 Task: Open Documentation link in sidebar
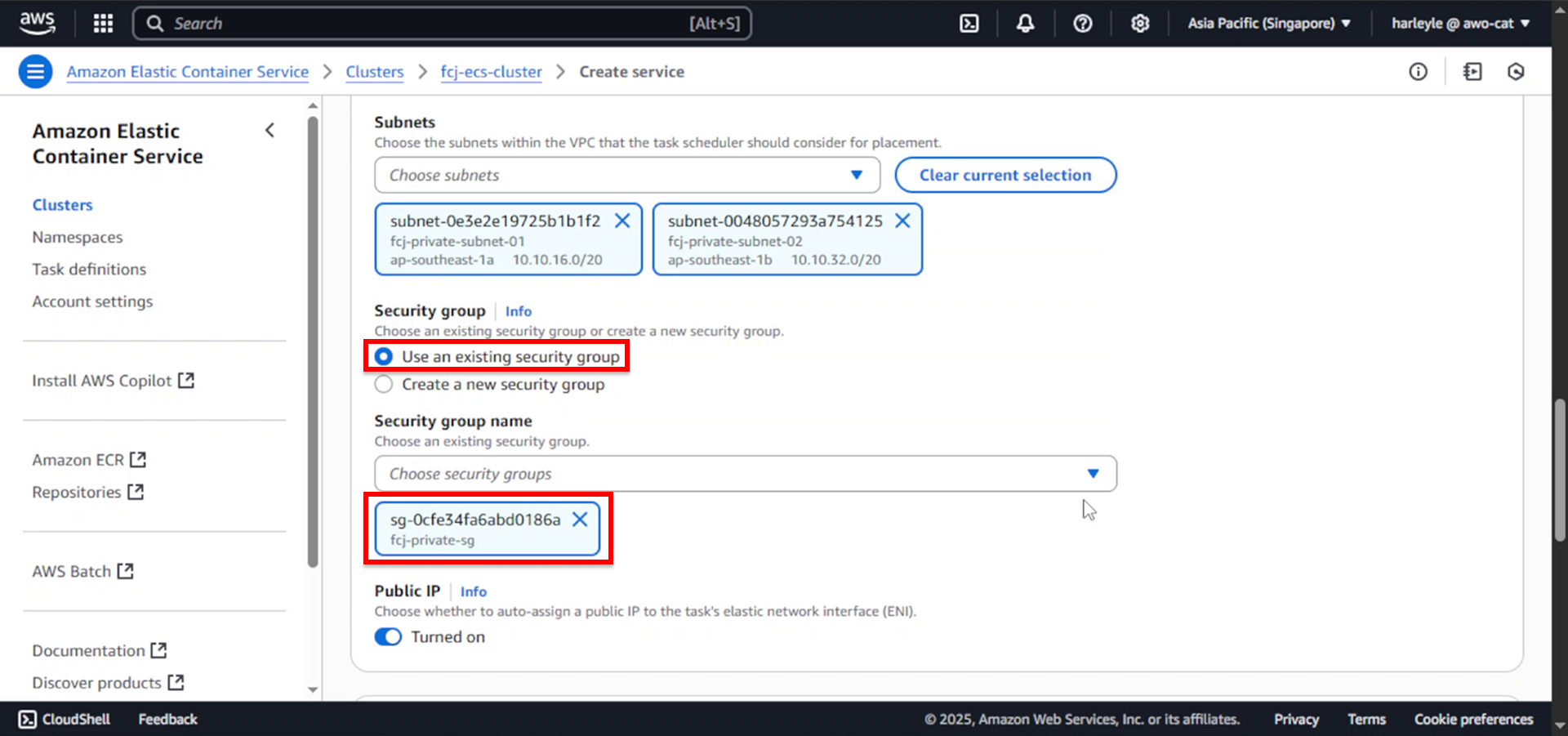pyautogui.click(x=88, y=651)
